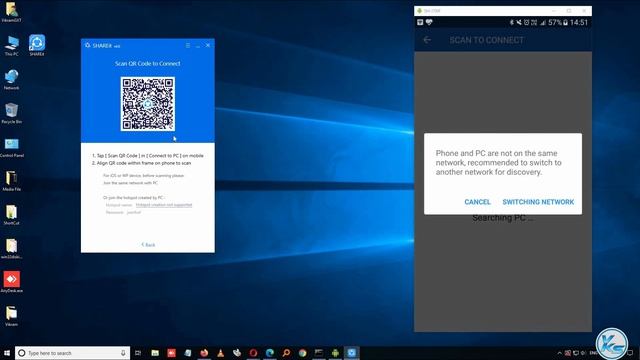Open File Explorer from the taskbar
Screen dimensions: 640x360
point(155,353)
